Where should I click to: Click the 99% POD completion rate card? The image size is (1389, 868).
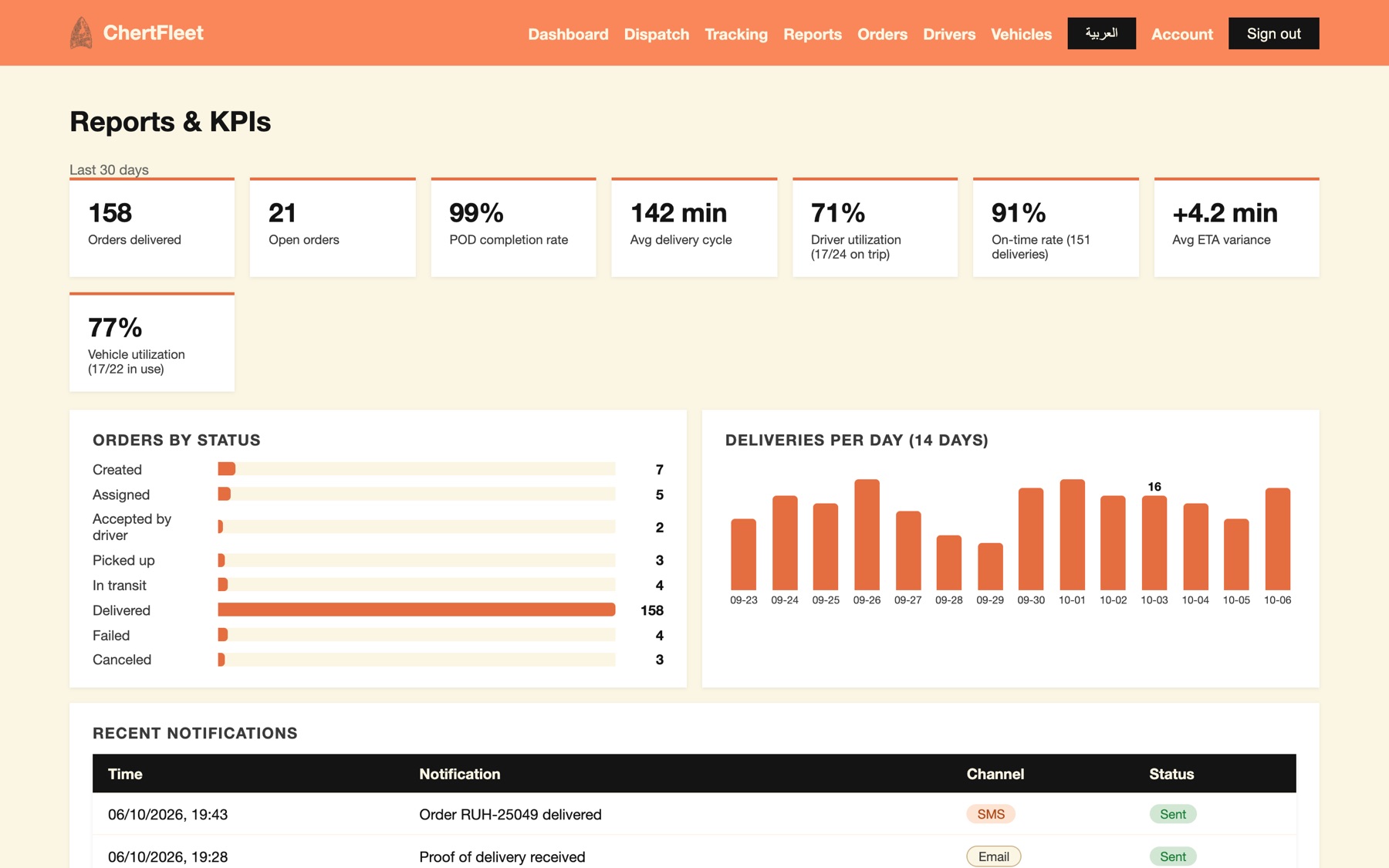pyautogui.click(x=513, y=228)
